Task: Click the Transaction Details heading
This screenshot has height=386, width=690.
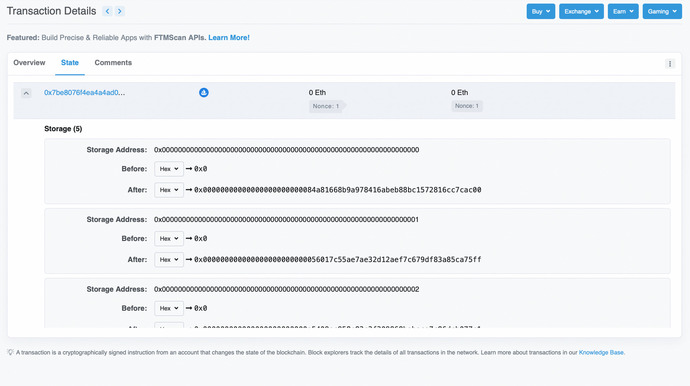Action: pyautogui.click(x=51, y=11)
